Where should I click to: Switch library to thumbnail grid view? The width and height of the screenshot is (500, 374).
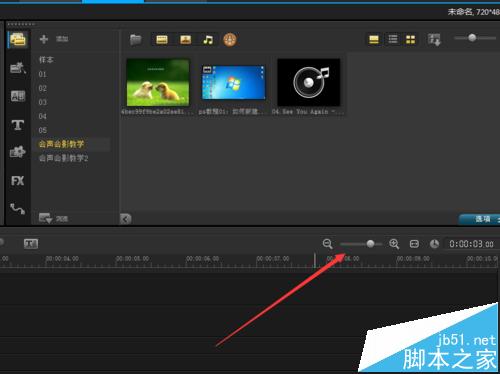click(x=411, y=40)
